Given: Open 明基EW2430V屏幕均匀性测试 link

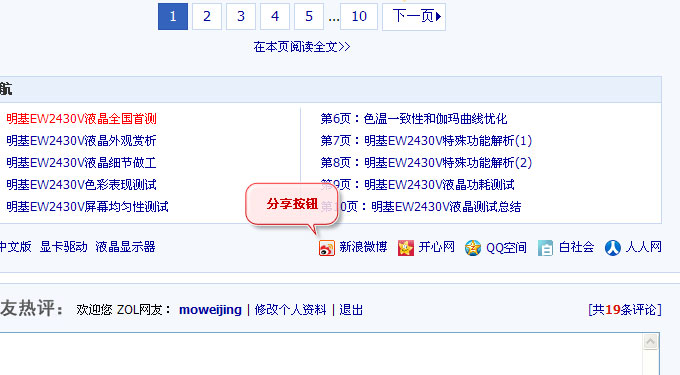Looking at the screenshot, I should coord(87,207).
